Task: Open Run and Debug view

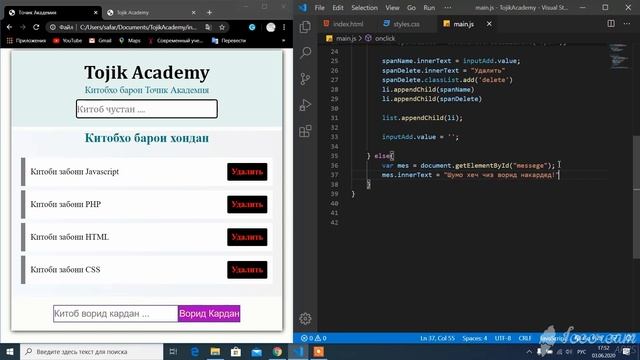Action: pos(305,105)
